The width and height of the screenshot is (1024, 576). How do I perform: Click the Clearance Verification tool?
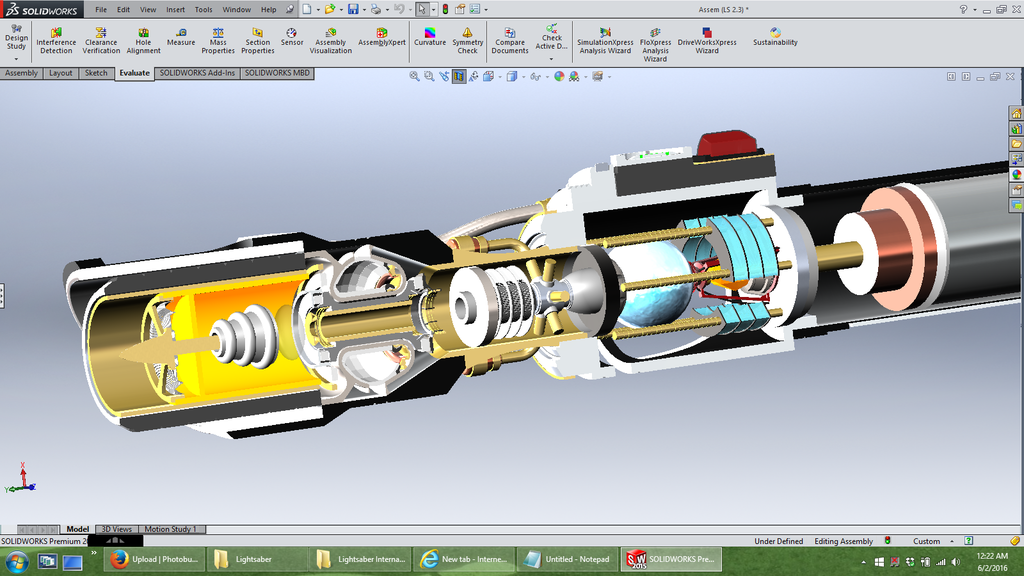tap(101, 40)
